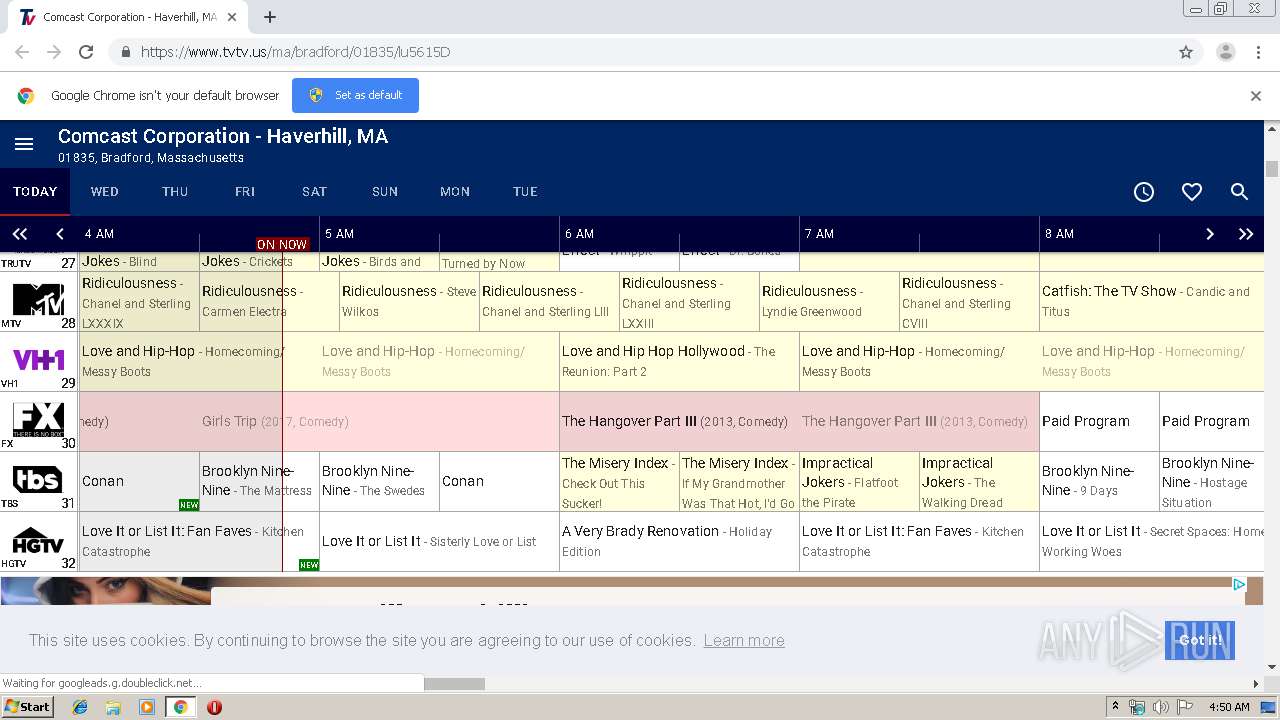Image resolution: width=1280 pixels, height=720 pixels.
Task: Select the Comcast Corporation browser tab
Action: click(x=130, y=17)
